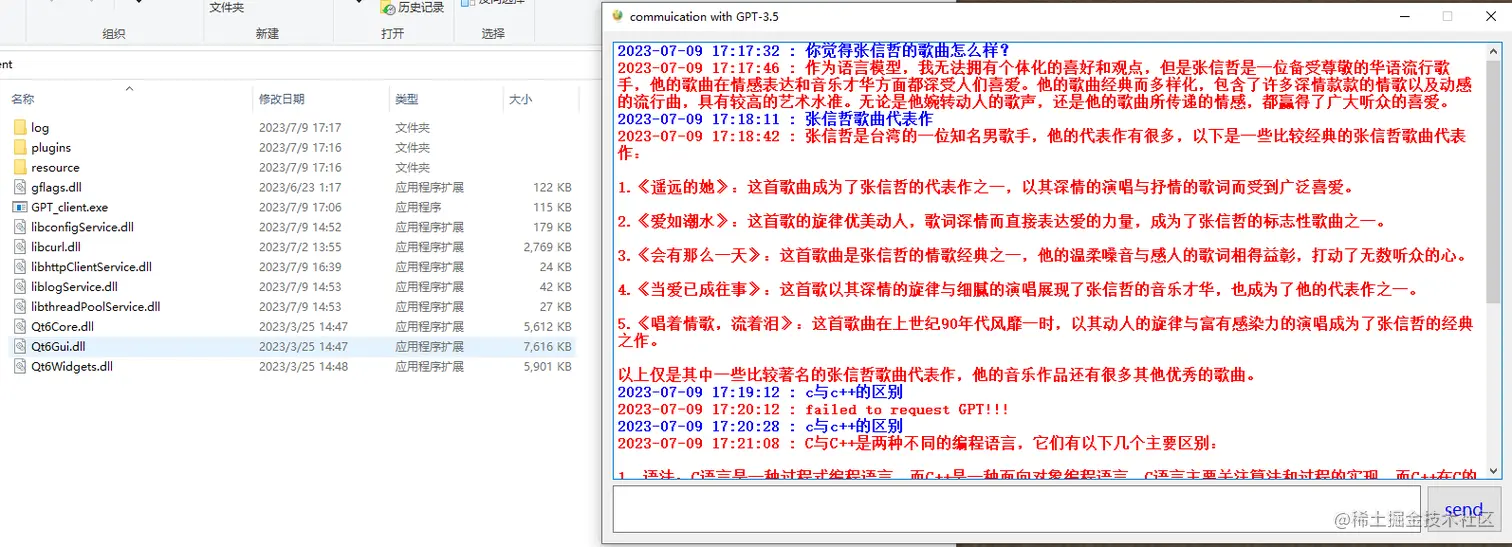
Task: Select the file name libthreadPoolService.dll
Action: [x=95, y=307]
